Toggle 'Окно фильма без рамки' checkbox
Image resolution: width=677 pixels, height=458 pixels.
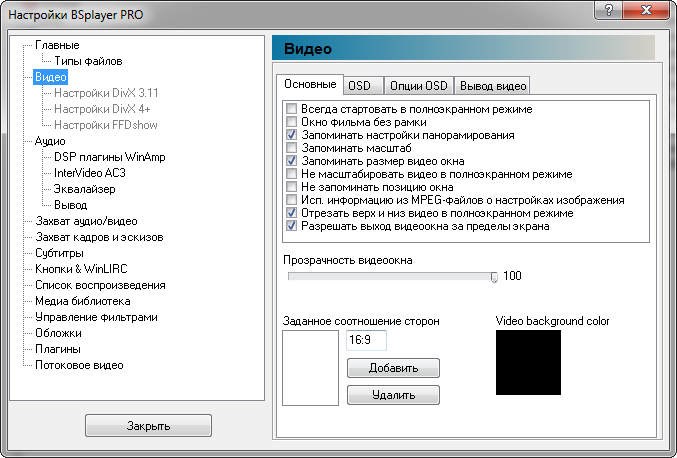[291, 122]
